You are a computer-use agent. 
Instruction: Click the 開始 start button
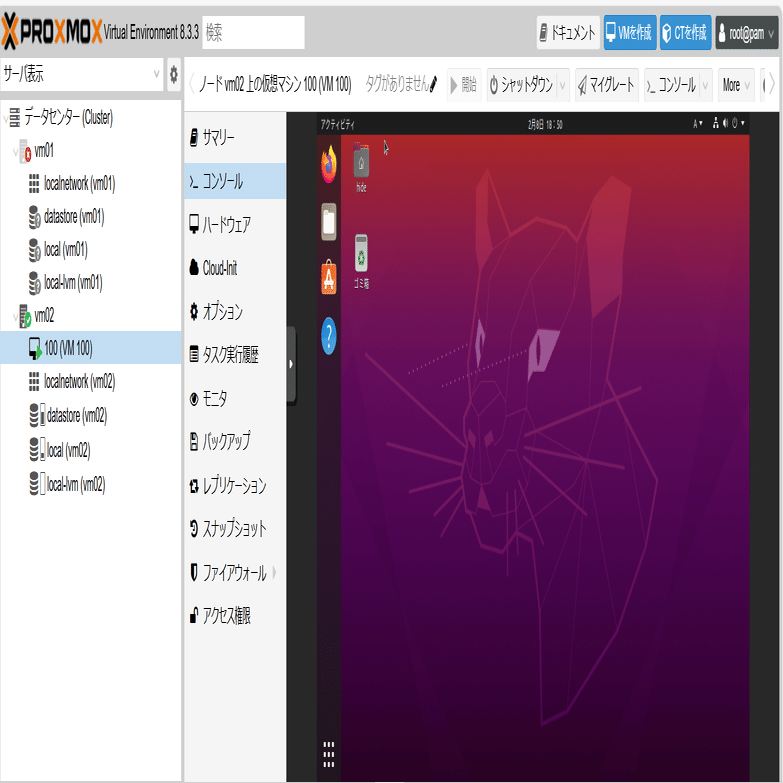point(464,85)
